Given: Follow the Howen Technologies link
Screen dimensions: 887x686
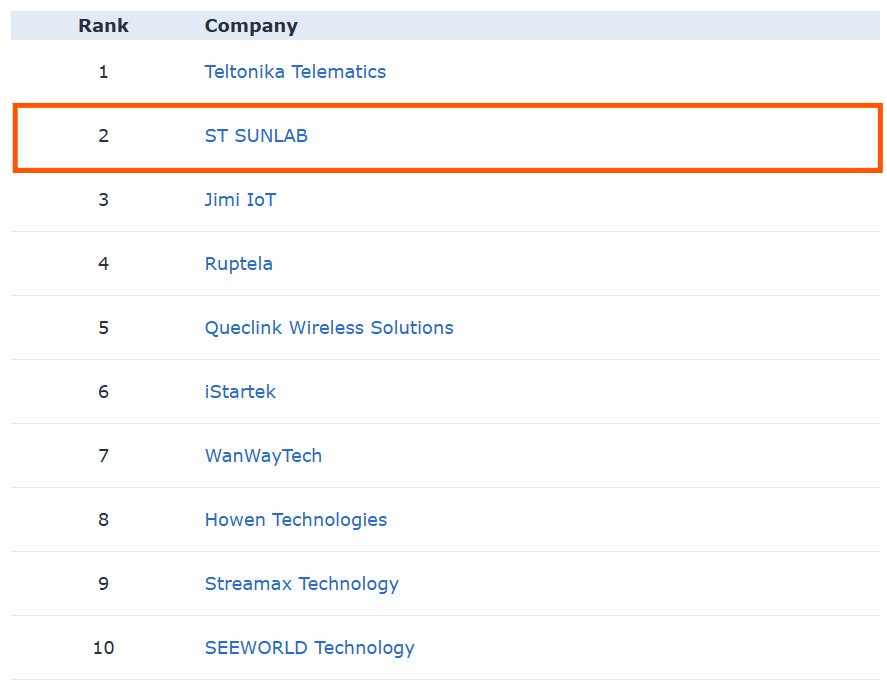Looking at the screenshot, I should 295,520.
